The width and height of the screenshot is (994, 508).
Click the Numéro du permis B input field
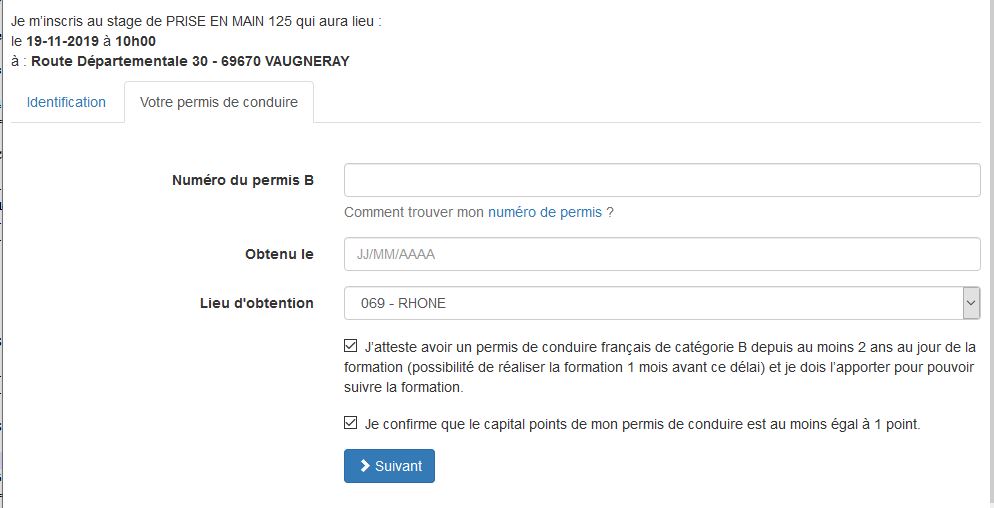coord(661,181)
